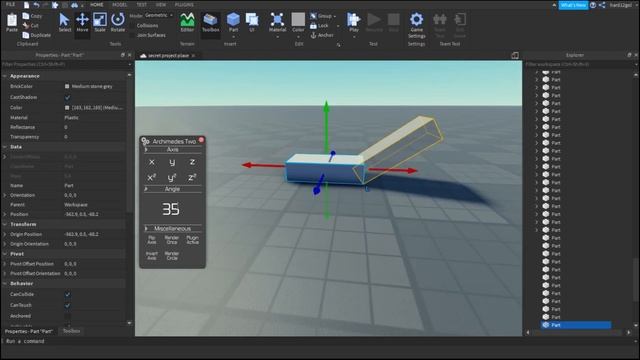This screenshot has height=360, width=640.
Task: Toggle the Join Surfaces checkbox
Action: coord(132,35)
